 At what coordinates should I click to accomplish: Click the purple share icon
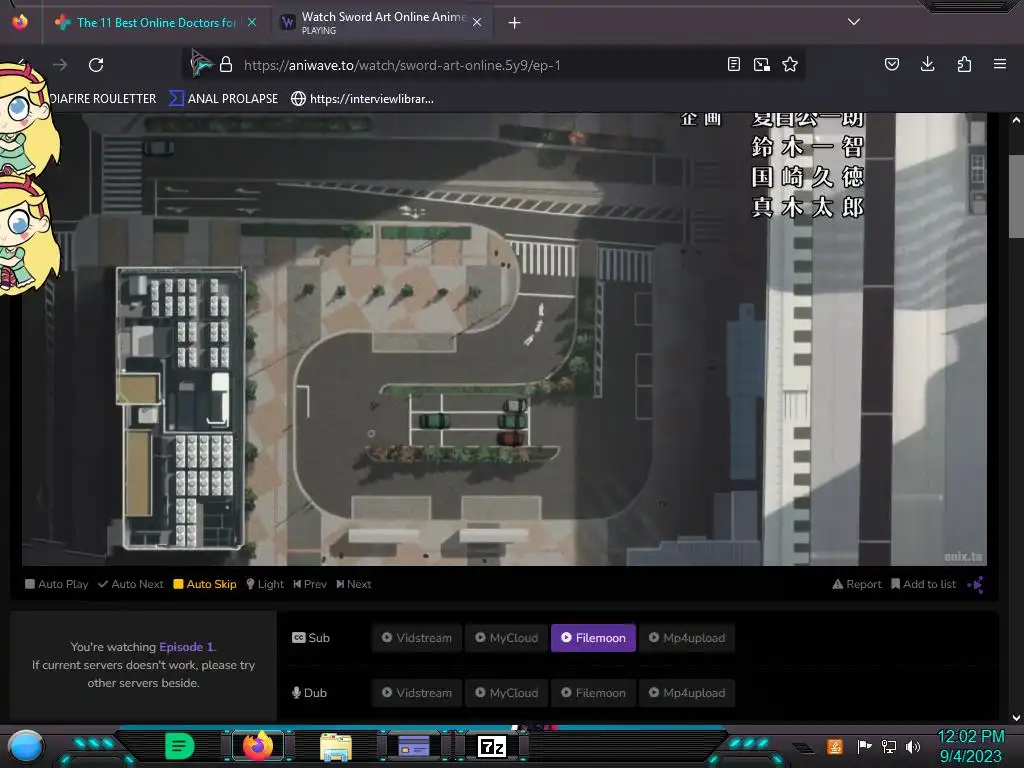976,584
